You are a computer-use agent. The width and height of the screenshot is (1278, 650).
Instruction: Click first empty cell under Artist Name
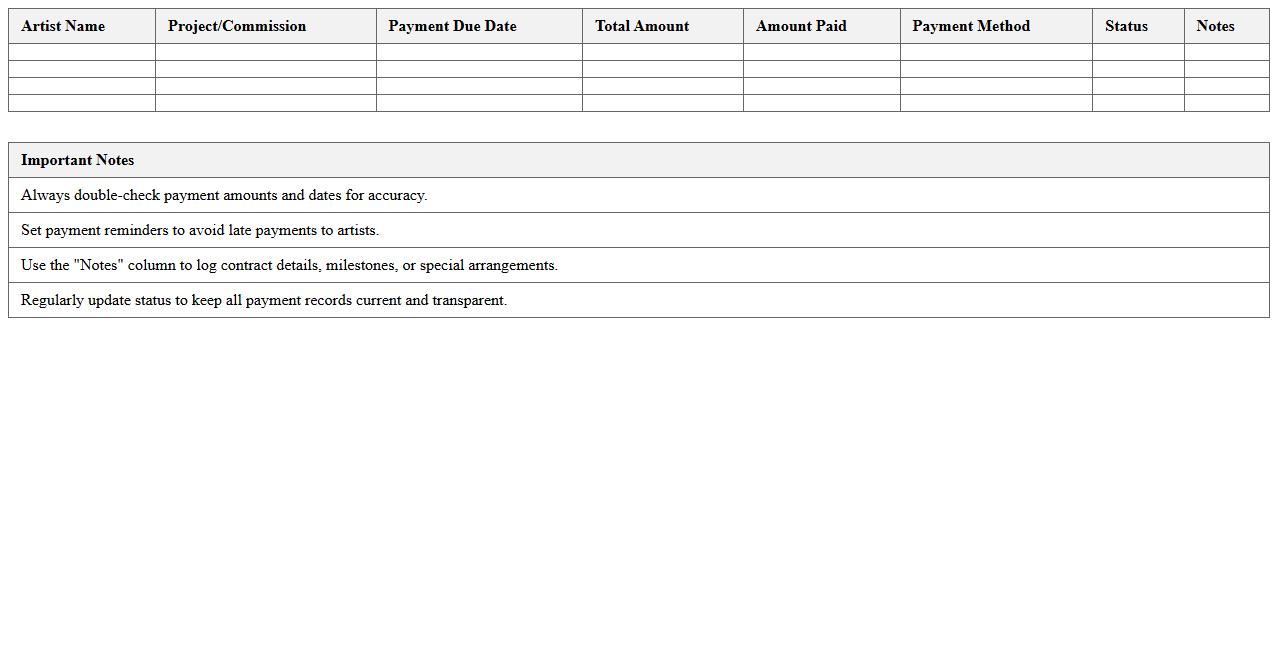pyautogui.click(x=82, y=52)
